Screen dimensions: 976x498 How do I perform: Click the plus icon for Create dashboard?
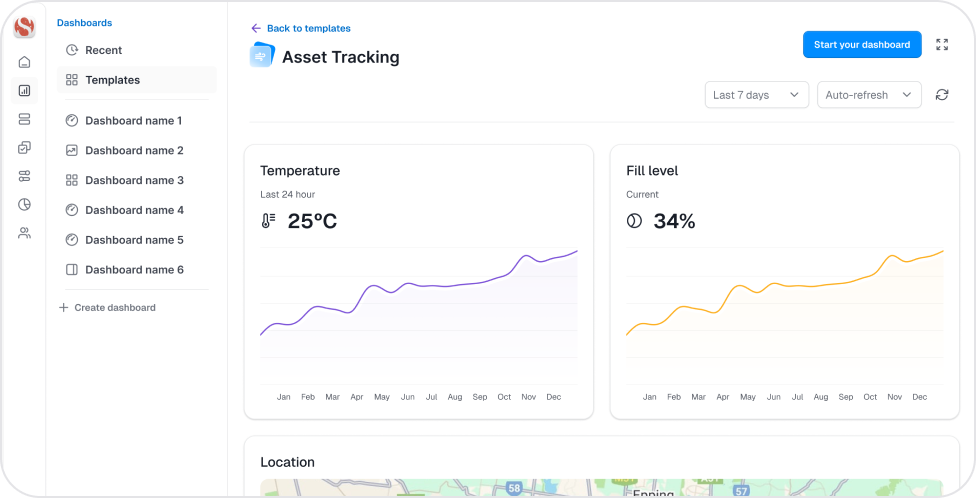(63, 308)
